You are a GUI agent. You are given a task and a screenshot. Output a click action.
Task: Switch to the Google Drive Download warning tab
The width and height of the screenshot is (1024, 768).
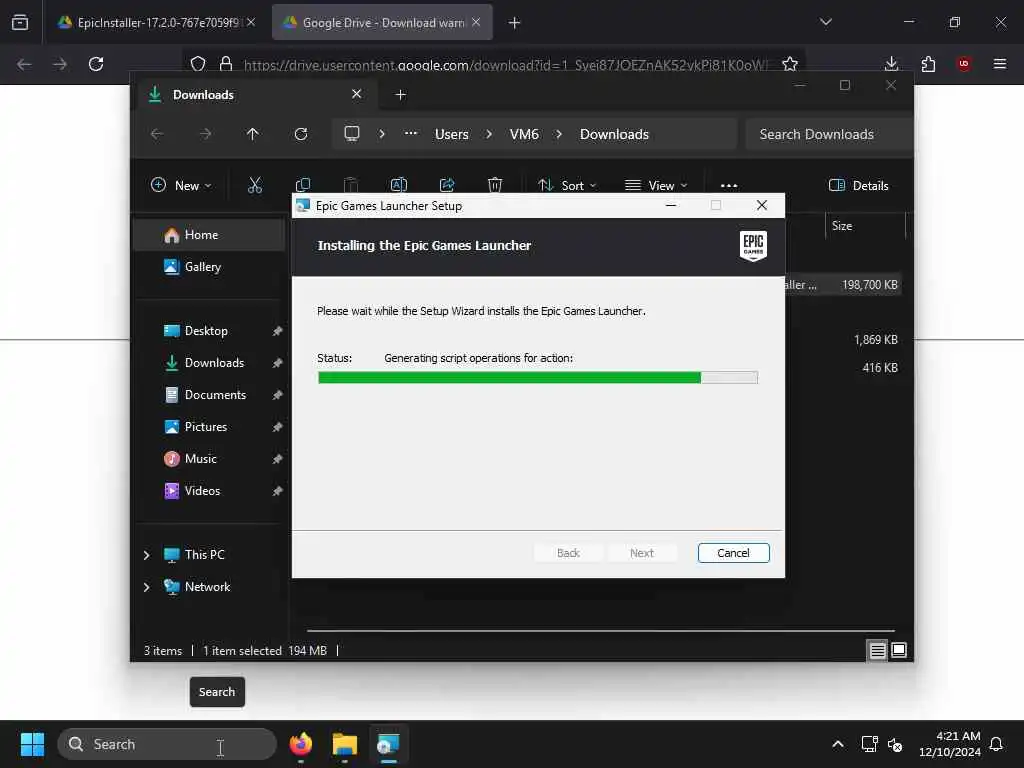click(383, 22)
